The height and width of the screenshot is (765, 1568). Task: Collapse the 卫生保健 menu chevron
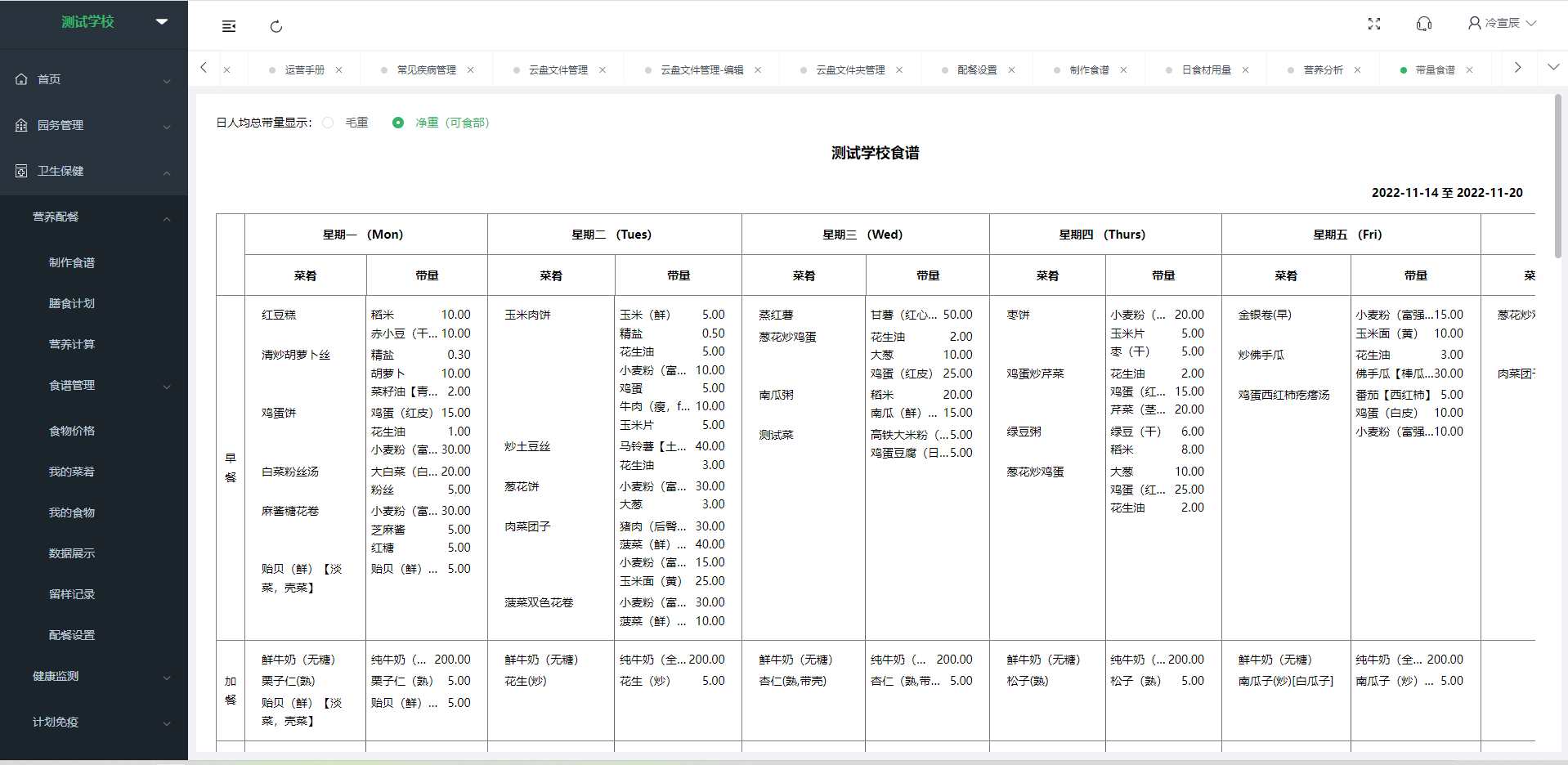[x=167, y=172]
